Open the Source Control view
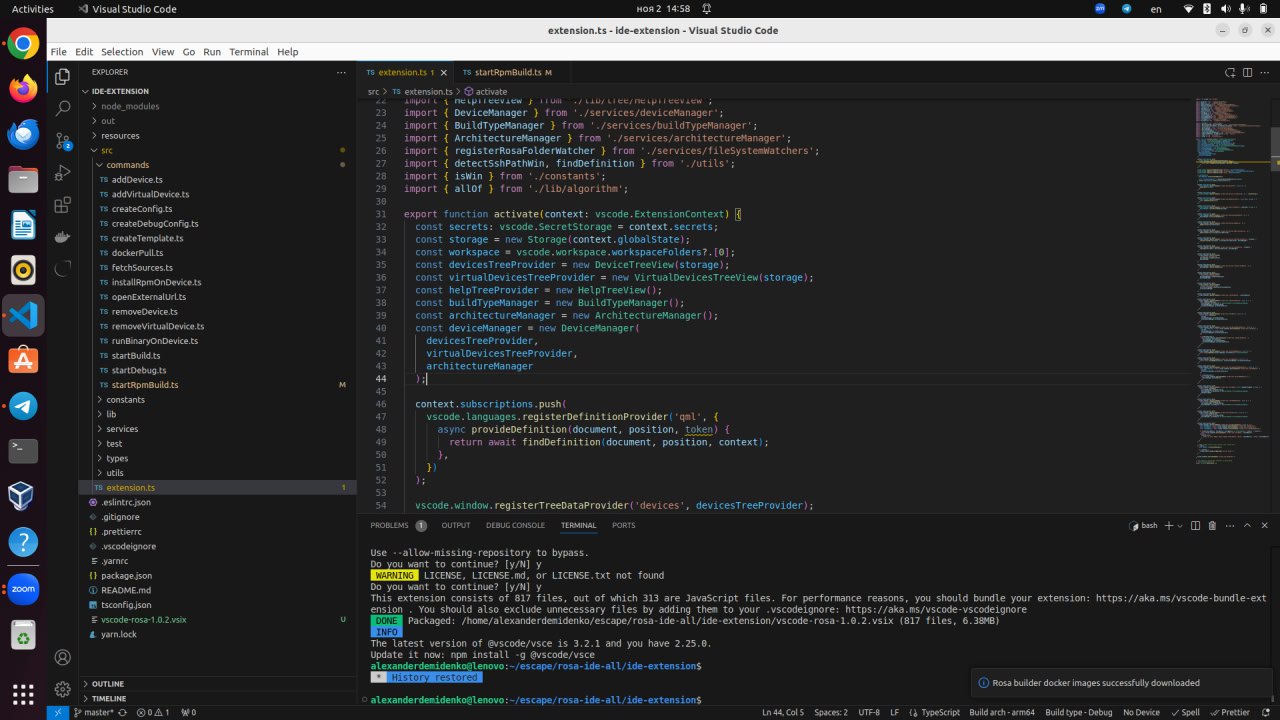 (x=62, y=139)
